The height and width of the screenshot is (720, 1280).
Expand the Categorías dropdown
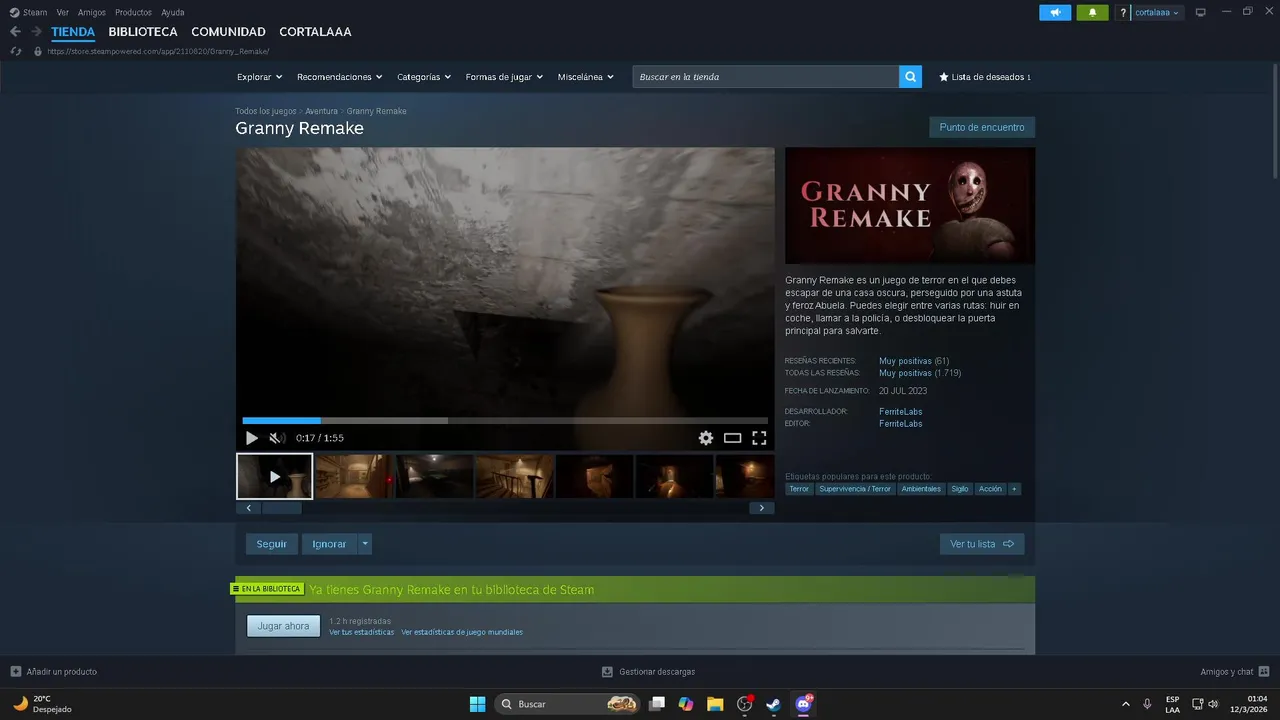tap(424, 77)
